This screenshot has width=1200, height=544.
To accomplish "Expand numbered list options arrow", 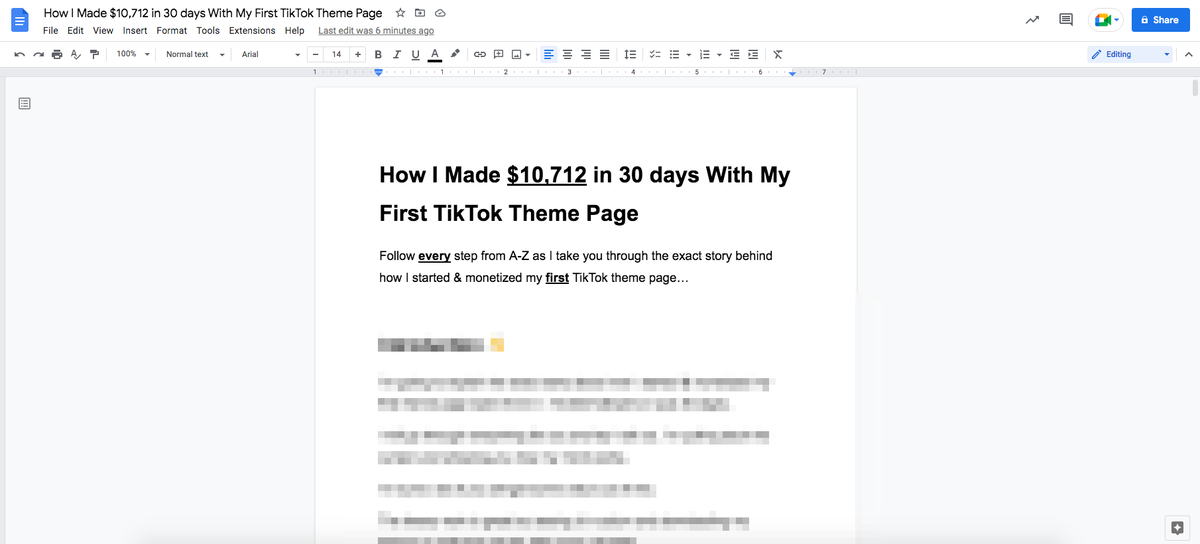I will (718, 54).
